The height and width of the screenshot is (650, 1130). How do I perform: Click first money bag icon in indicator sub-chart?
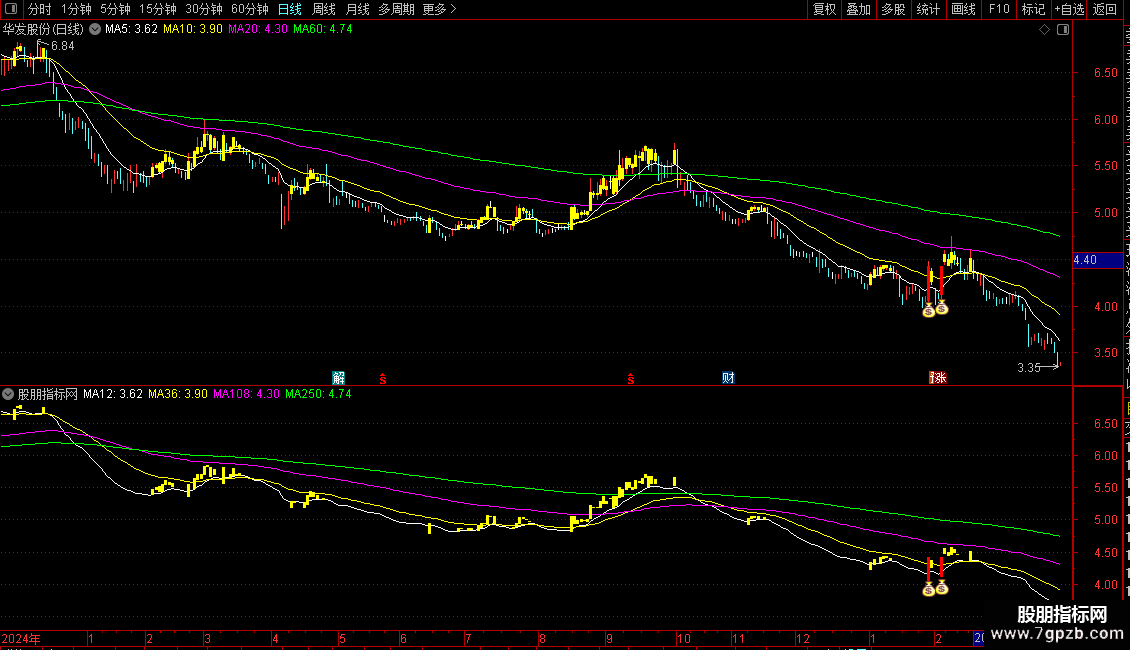coord(928,589)
